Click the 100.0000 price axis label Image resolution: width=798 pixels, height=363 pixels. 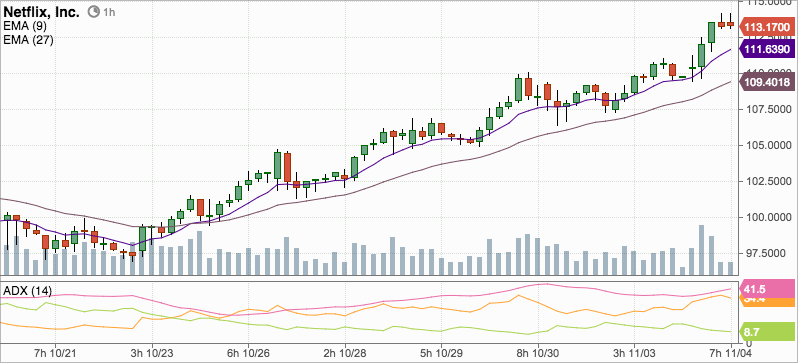click(x=768, y=218)
